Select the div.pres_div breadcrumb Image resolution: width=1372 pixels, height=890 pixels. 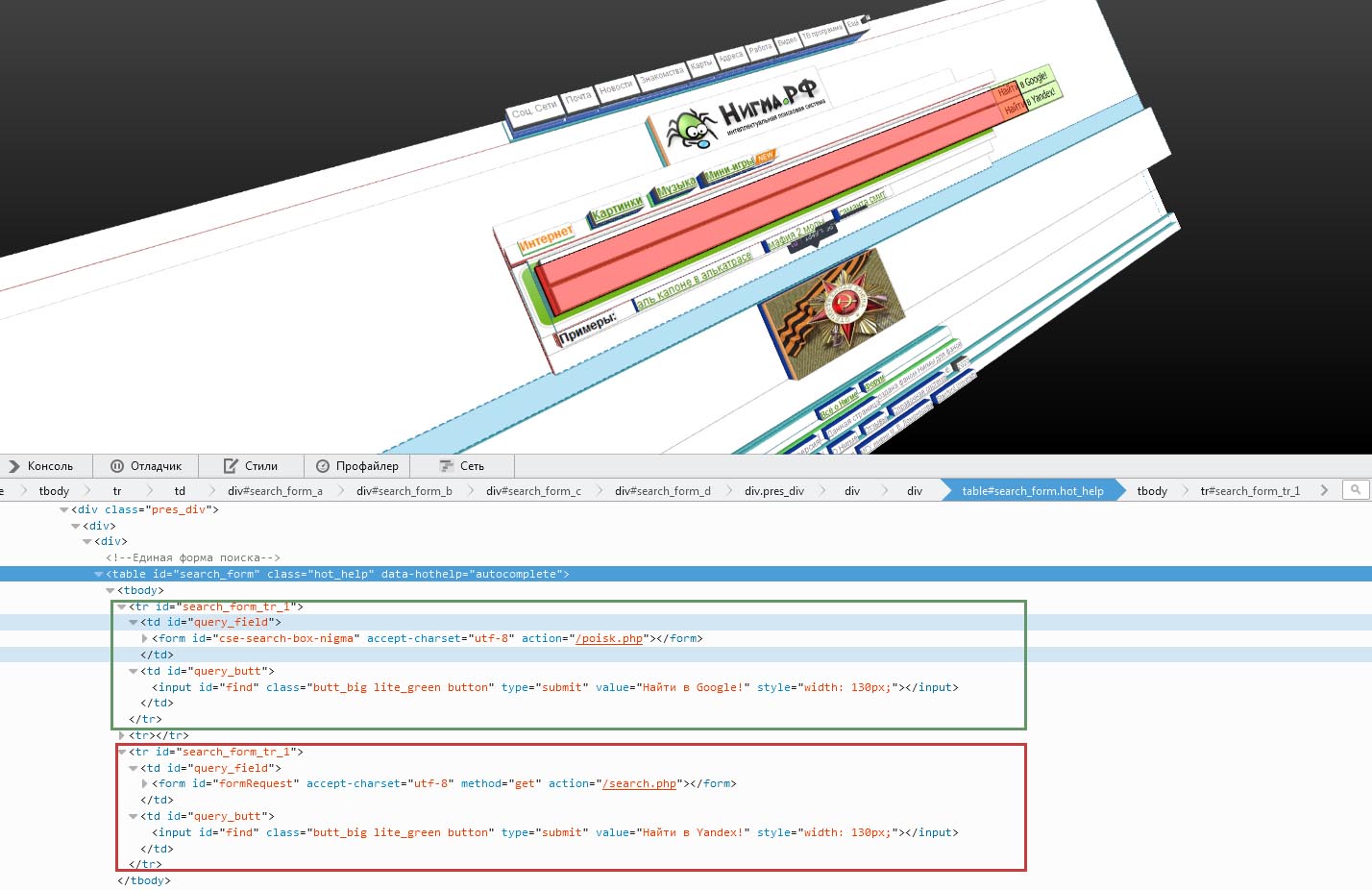[x=773, y=491]
